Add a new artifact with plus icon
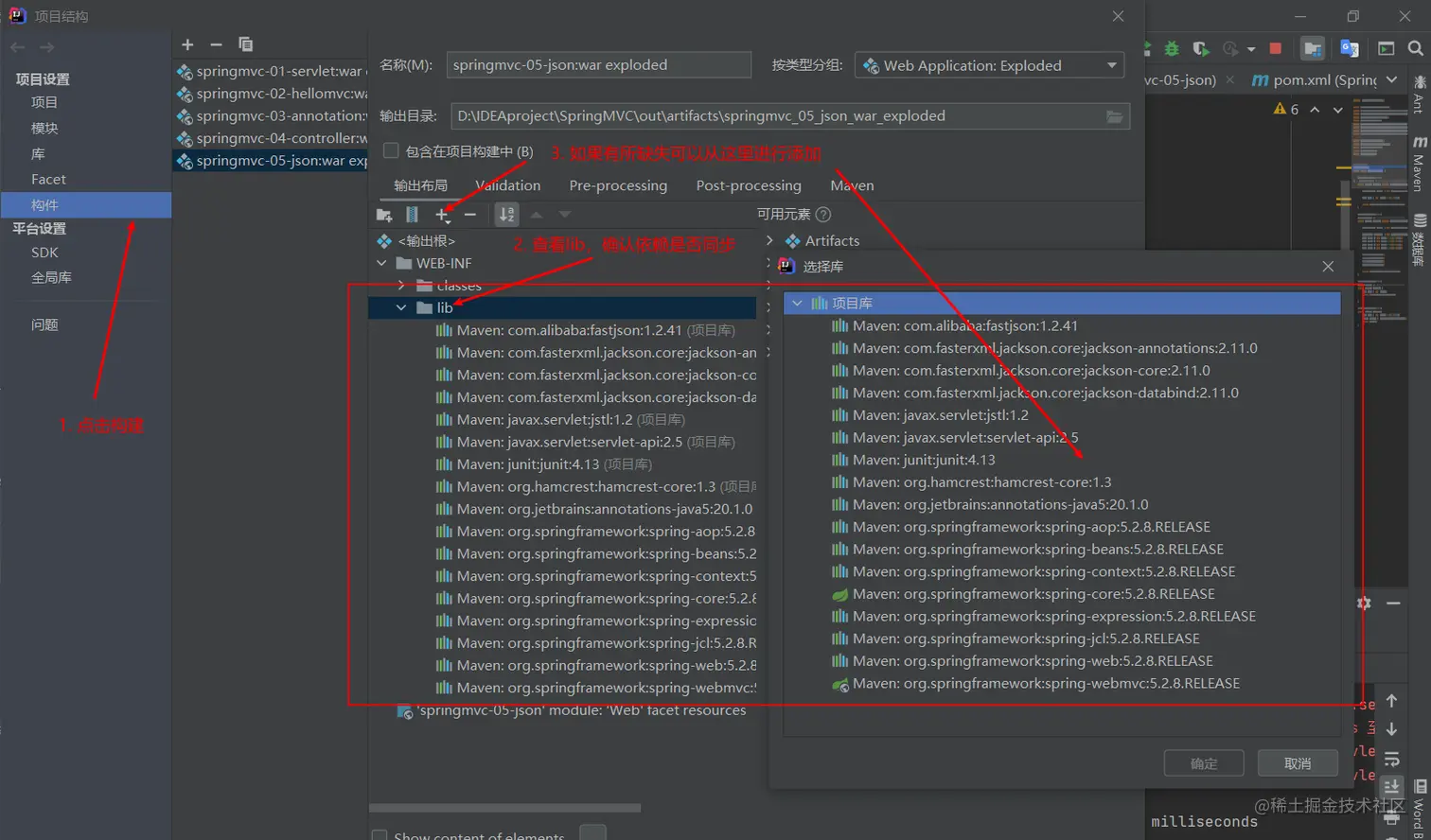1431x840 pixels. pyautogui.click(x=187, y=44)
